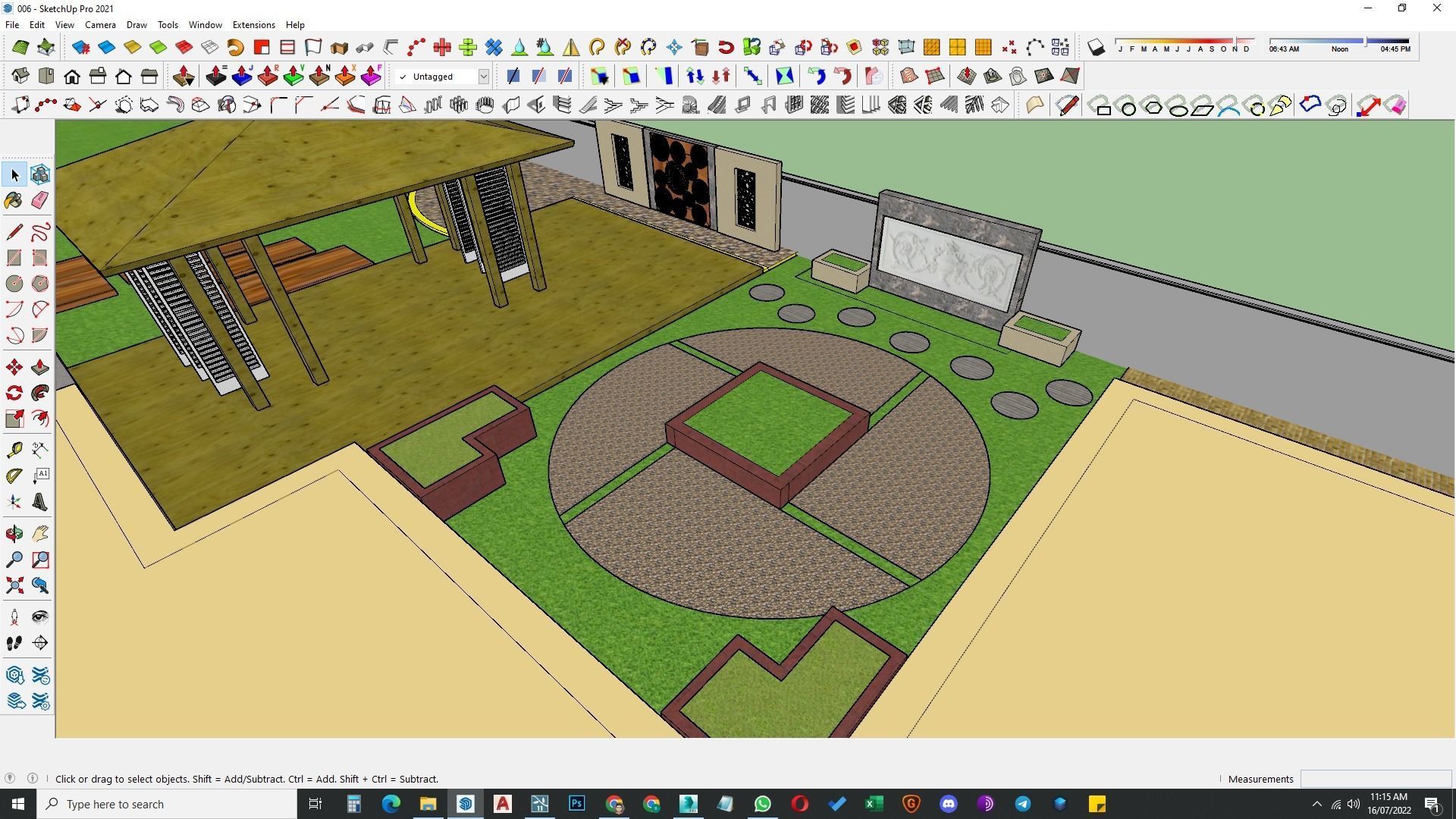This screenshot has width=1456, height=819.
Task: Expand the Untagged tag dropdown
Action: (x=483, y=77)
